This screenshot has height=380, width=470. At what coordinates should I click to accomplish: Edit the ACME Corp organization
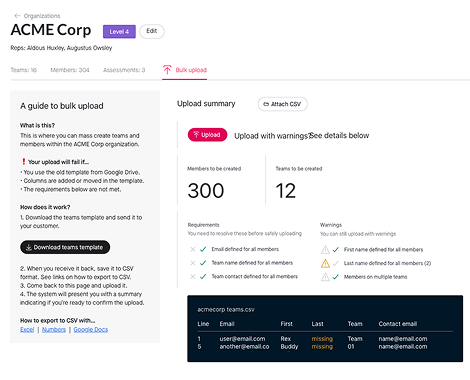tap(152, 31)
